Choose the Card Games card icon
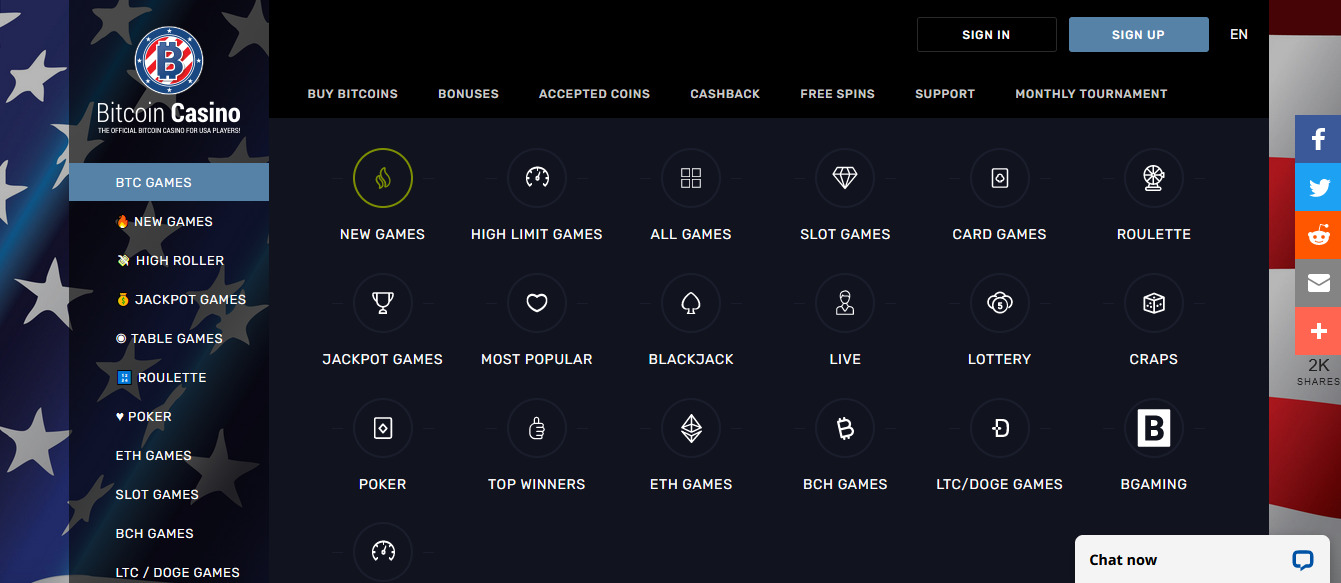 coord(999,178)
